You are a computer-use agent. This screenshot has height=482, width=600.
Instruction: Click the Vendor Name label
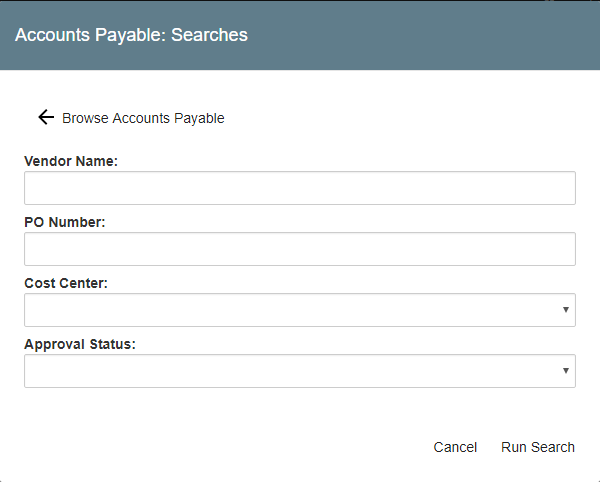coord(71,160)
